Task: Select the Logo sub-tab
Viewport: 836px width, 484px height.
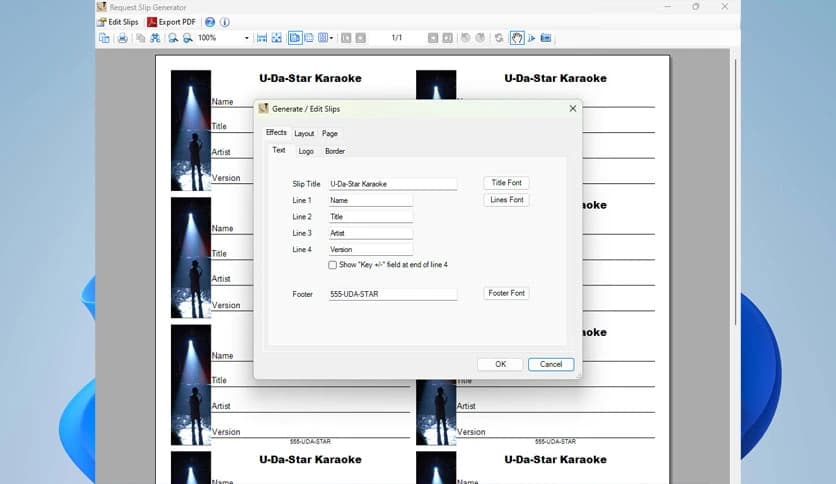Action: coord(306,151)
